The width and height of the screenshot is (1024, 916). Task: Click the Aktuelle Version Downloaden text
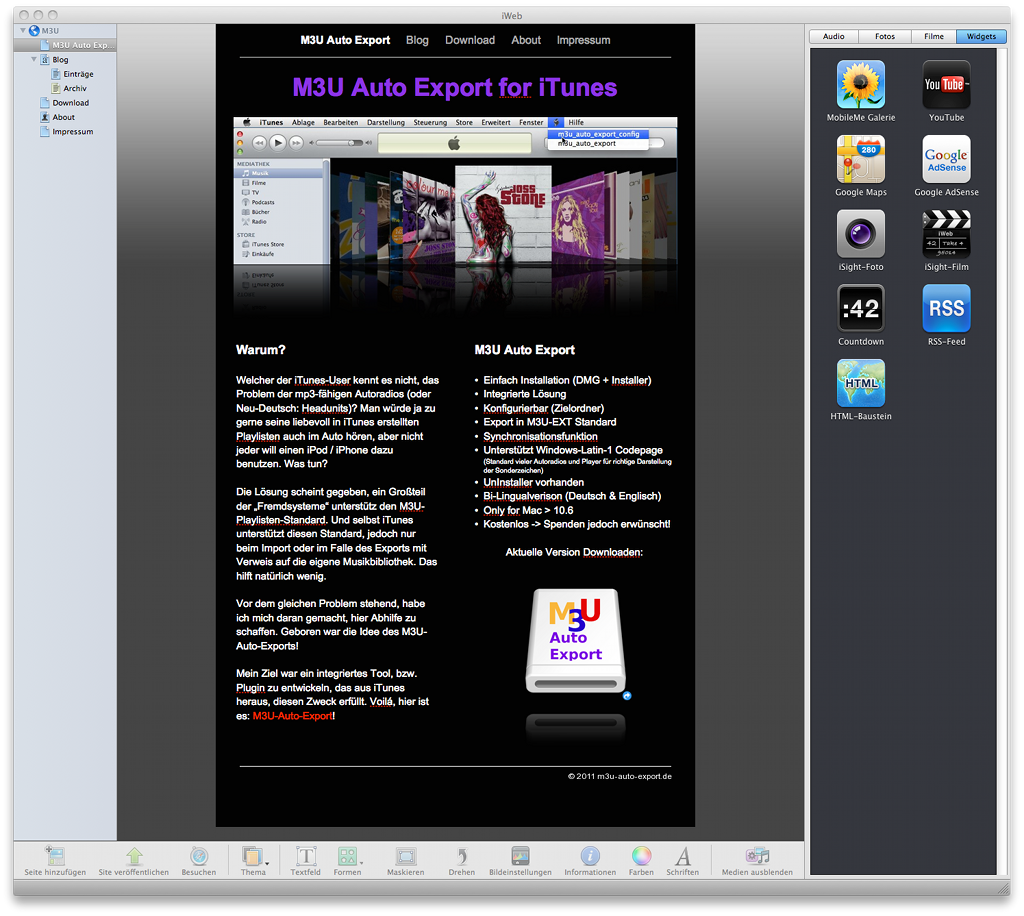(x=574, y=552)
